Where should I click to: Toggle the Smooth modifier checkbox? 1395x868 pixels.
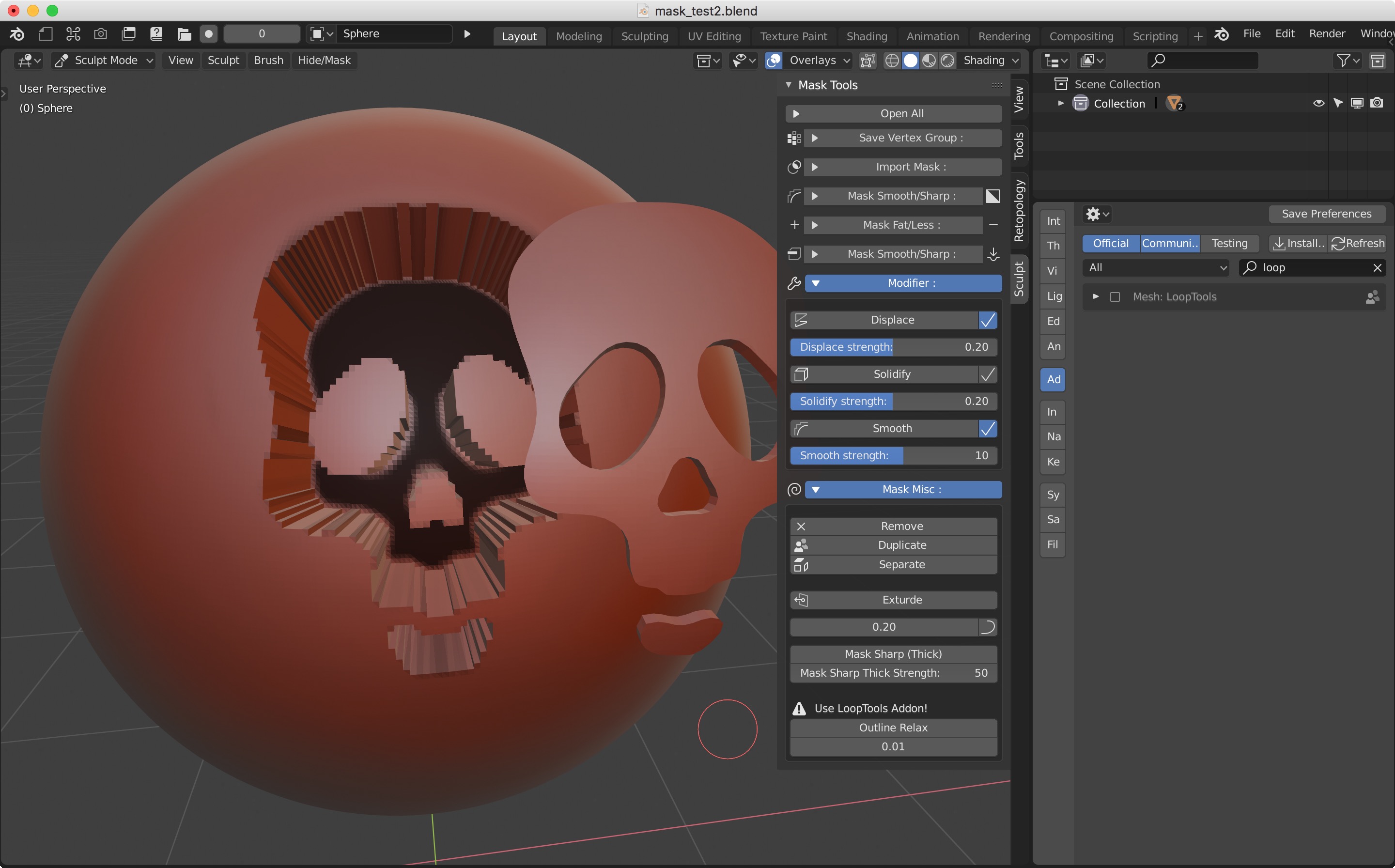(988, 428)
